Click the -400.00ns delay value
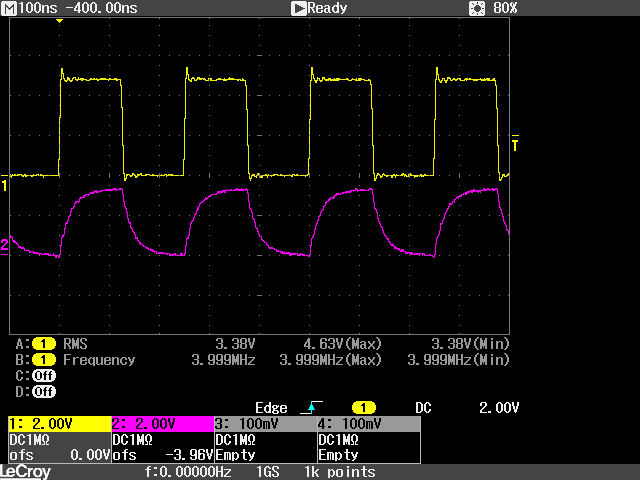This screenshot has height=480, width=640. 102,8
